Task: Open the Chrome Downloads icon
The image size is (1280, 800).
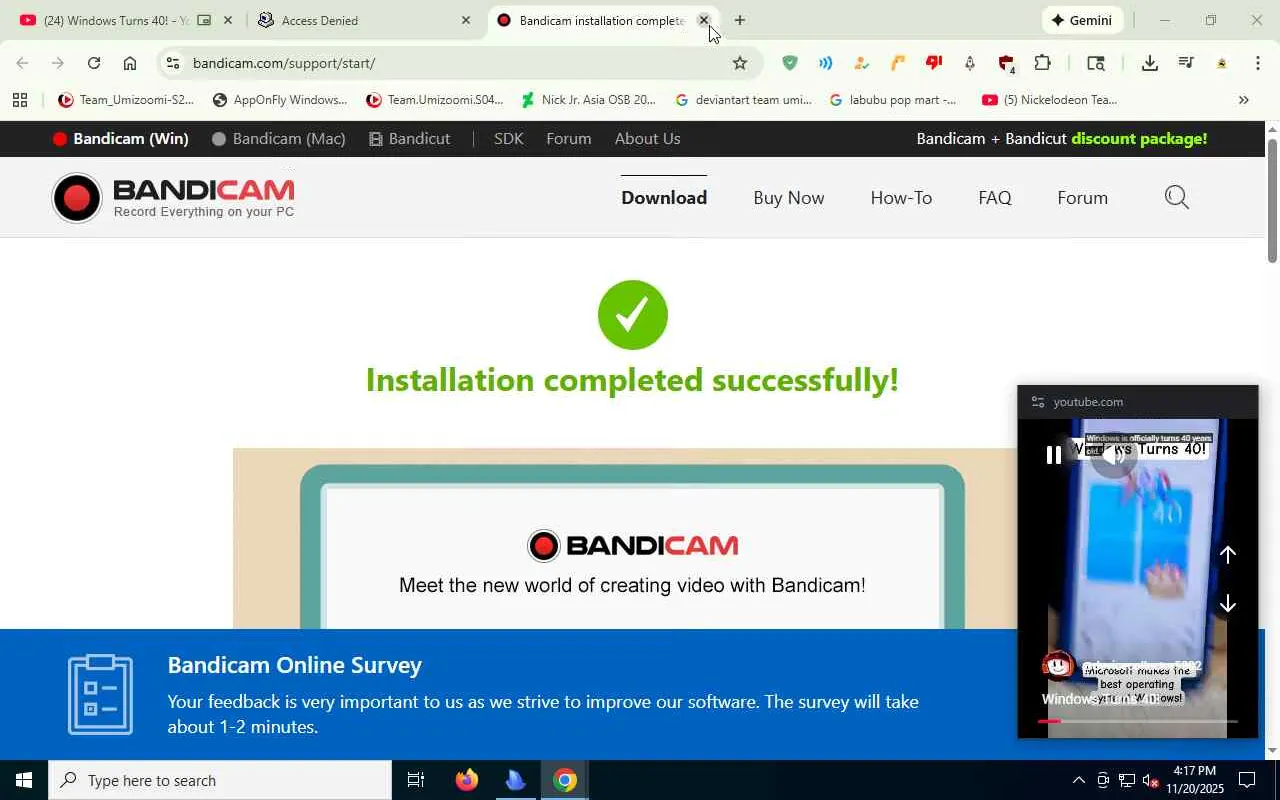Action: point(1150,63)
